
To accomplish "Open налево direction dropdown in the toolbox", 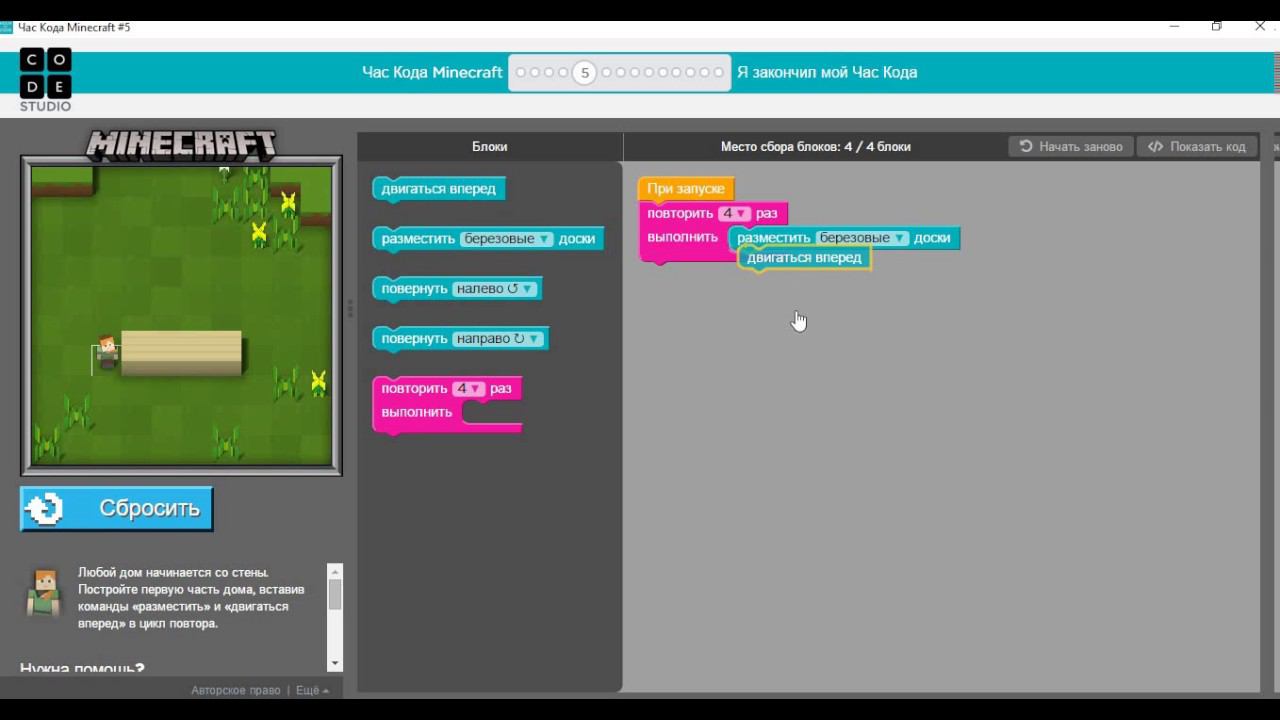I will [x=494, y=289].
